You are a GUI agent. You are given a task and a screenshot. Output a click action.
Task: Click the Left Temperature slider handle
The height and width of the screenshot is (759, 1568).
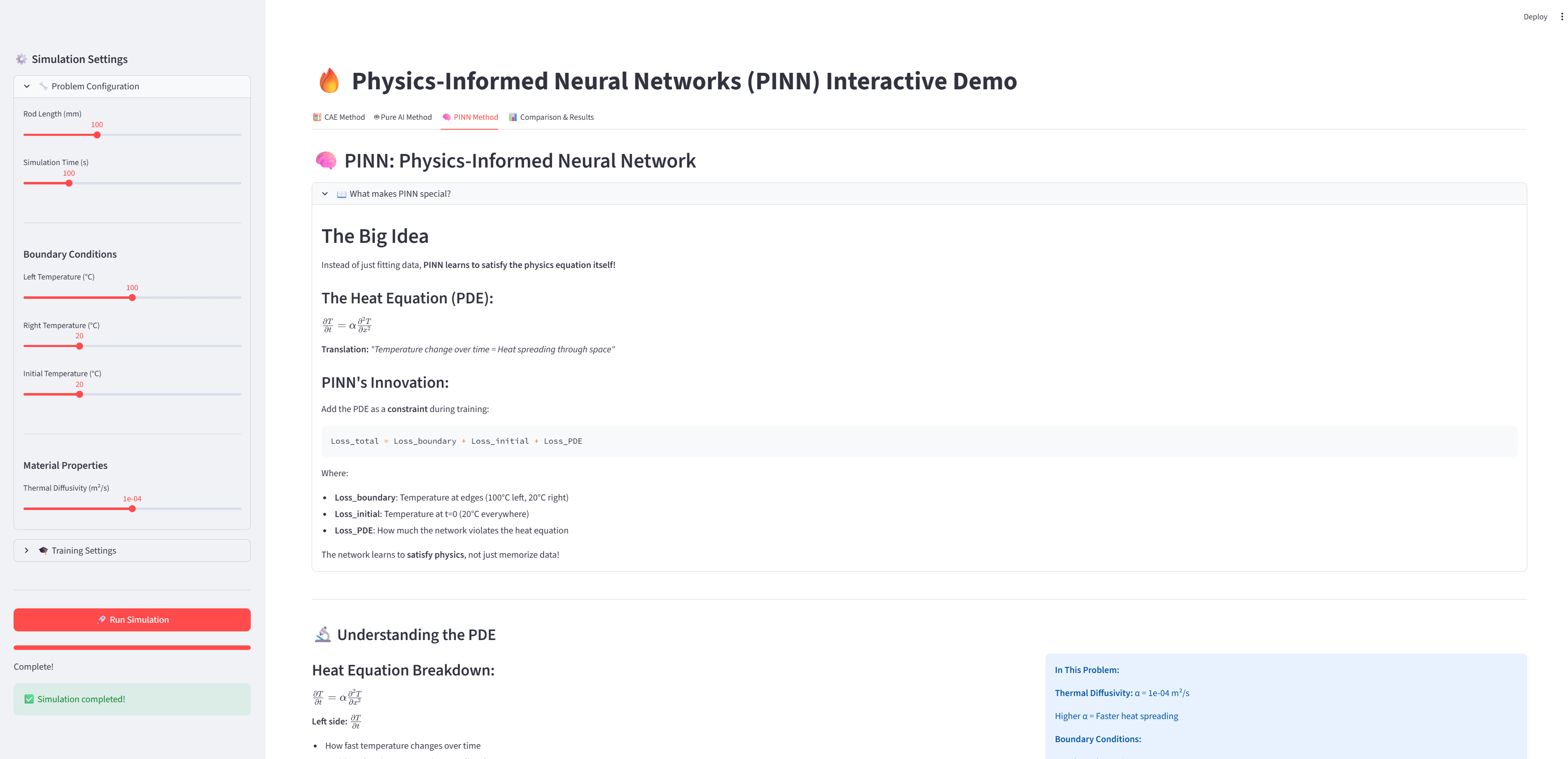[x=132, y=298]
